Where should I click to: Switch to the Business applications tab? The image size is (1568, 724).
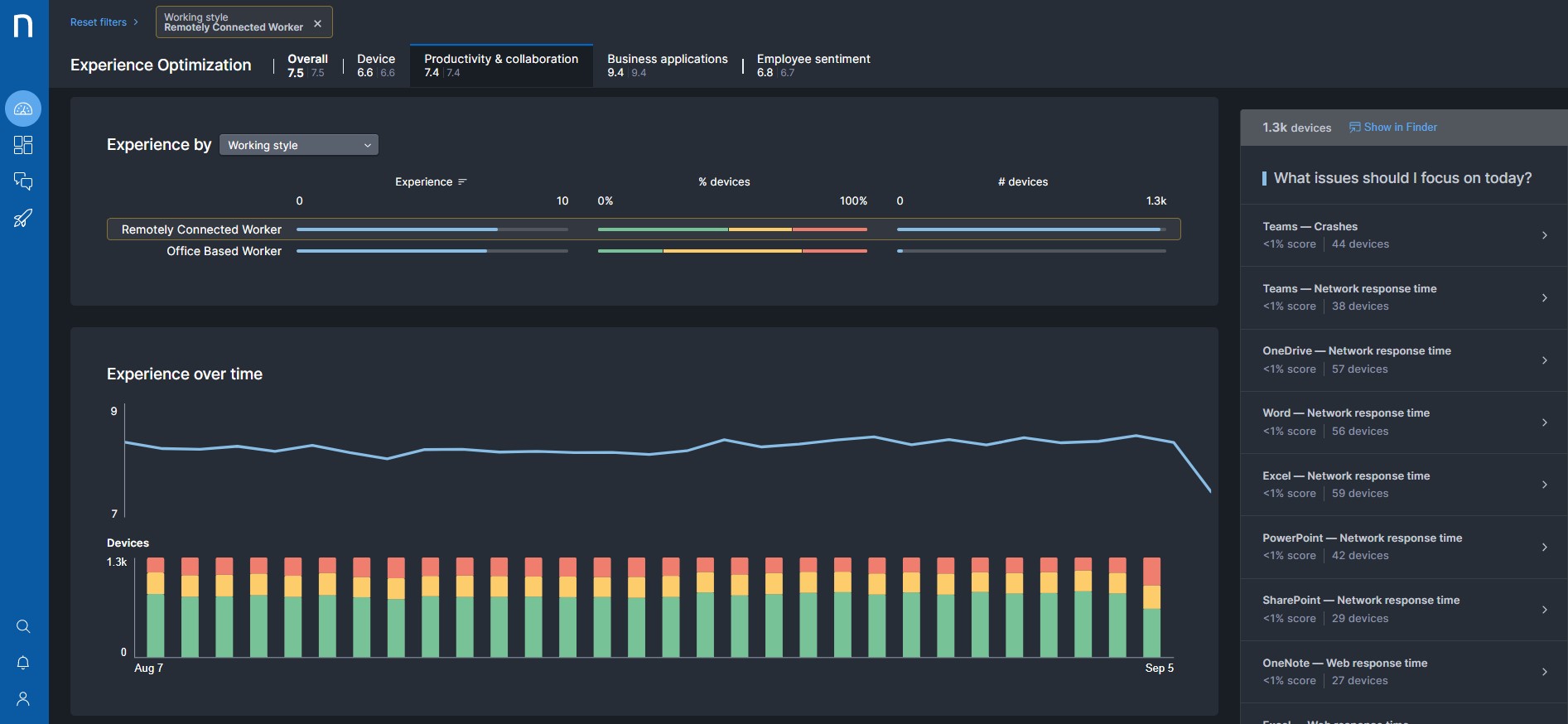pyautogui.click(x=667, y=65)
